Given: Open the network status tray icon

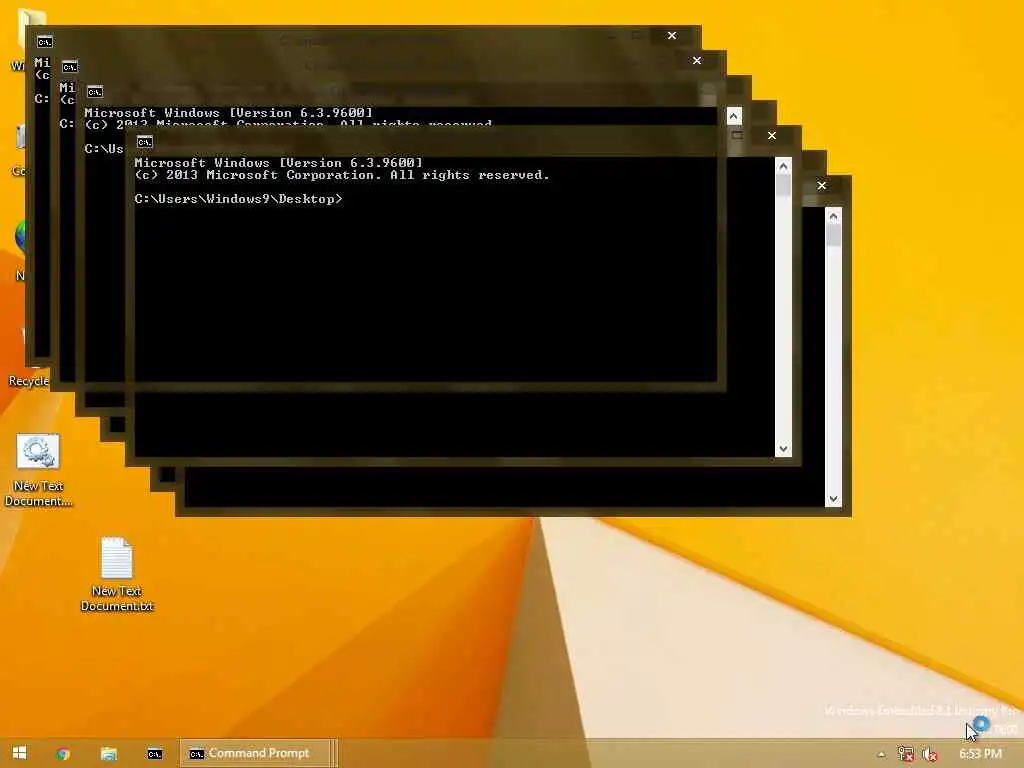Looking at the screenshot, I should (905, 754).
